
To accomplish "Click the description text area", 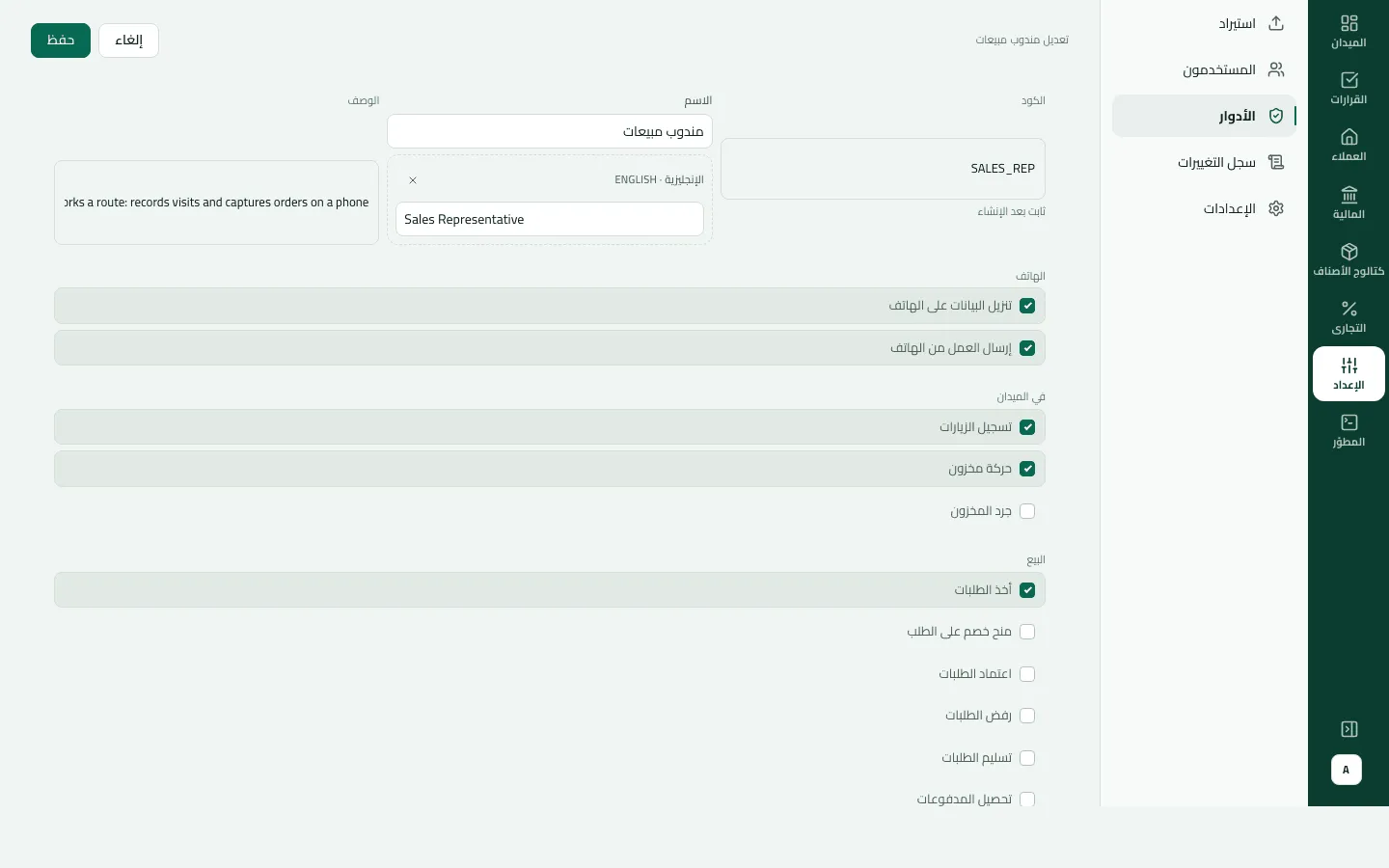I will click(216, 203).
